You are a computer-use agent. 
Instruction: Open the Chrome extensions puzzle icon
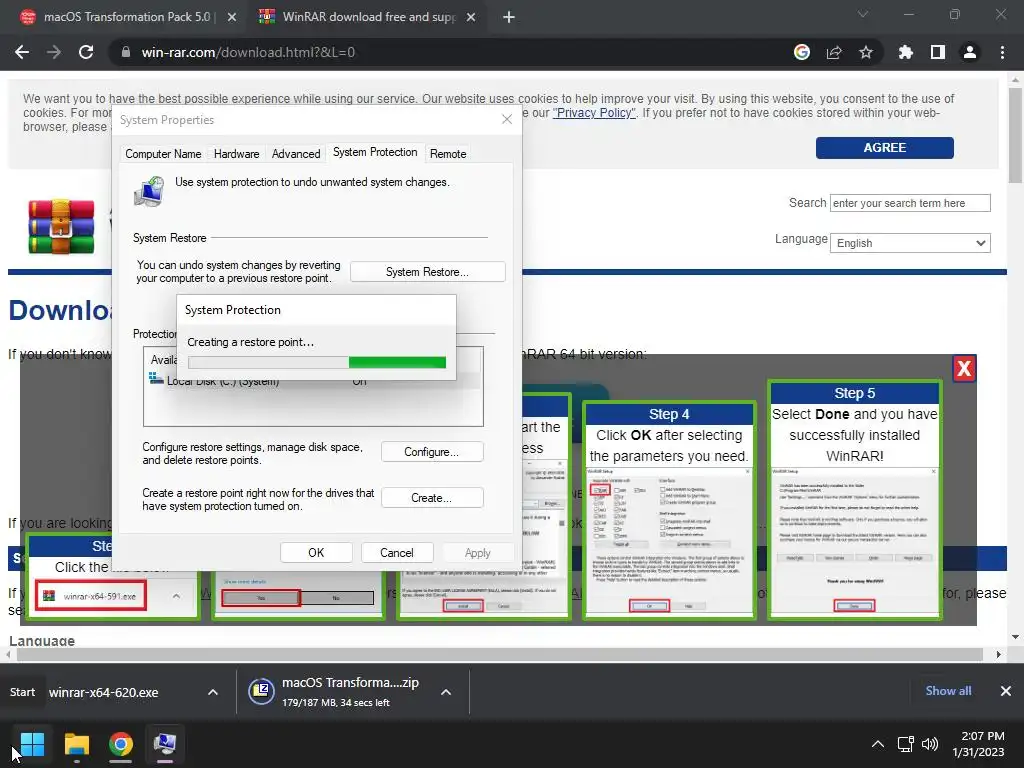pyautogui.click(x=906, y=52)
